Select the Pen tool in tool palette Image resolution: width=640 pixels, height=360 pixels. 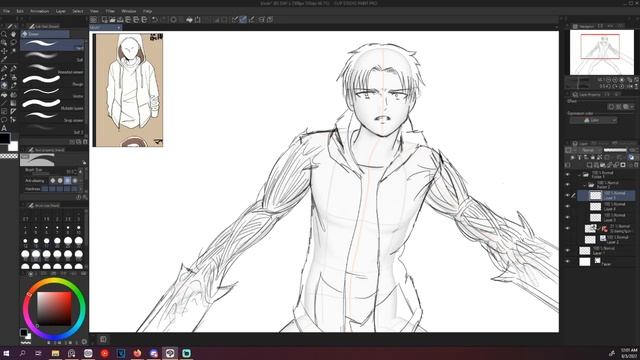click(x=4, y=69)
